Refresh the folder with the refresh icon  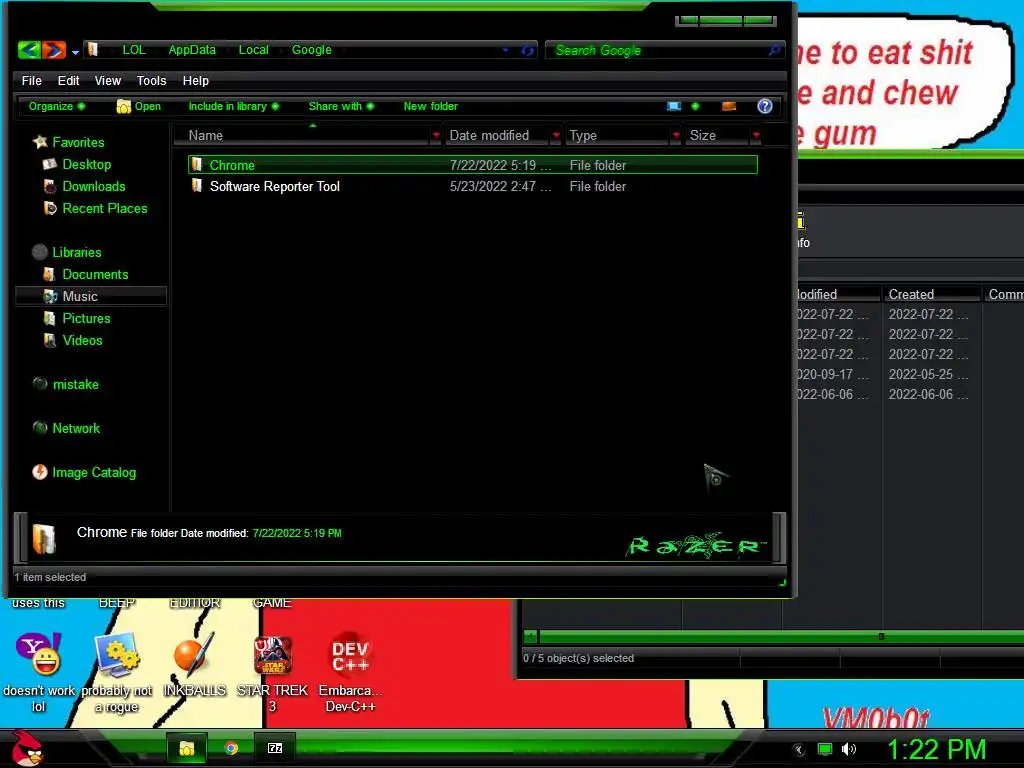point(527,50)
